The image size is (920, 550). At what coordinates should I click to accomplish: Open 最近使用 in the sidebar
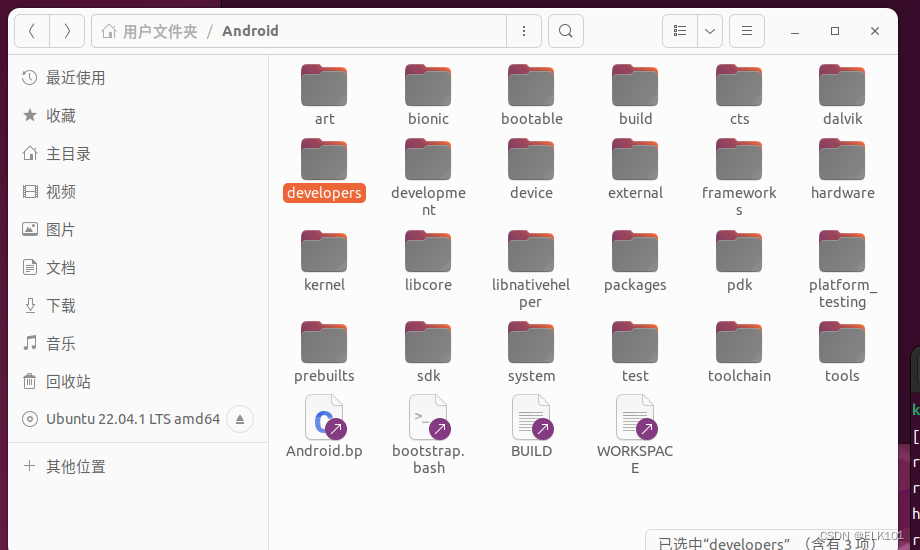tap(138, 77)
